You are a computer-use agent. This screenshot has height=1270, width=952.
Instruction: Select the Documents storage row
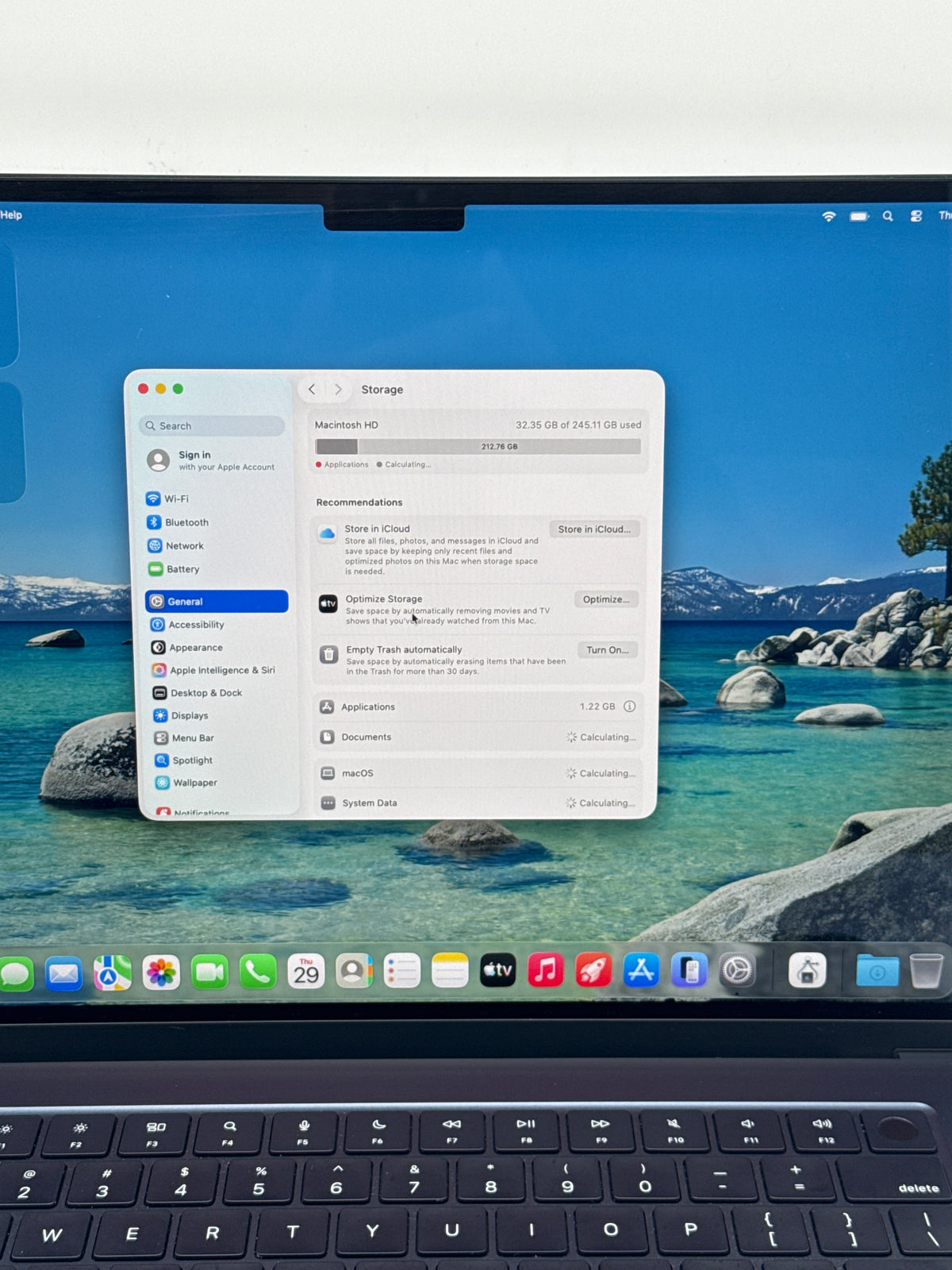tap(478, 737)
